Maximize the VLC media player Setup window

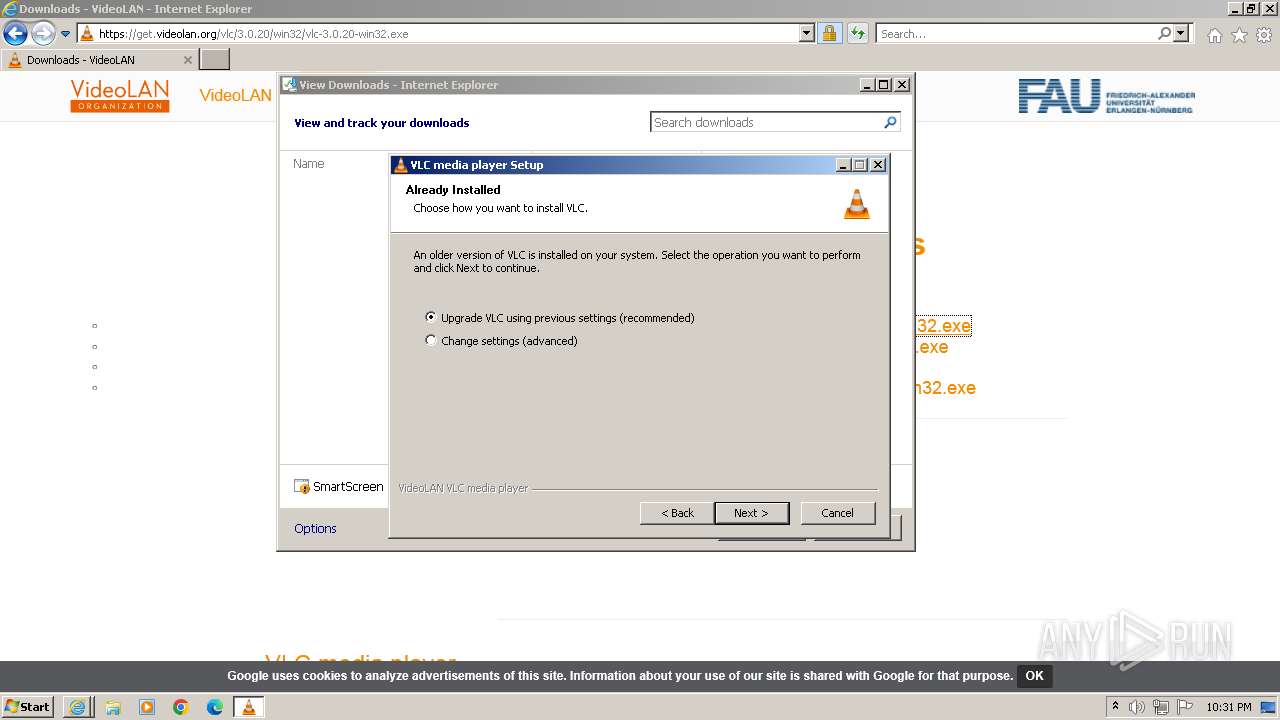860,165
